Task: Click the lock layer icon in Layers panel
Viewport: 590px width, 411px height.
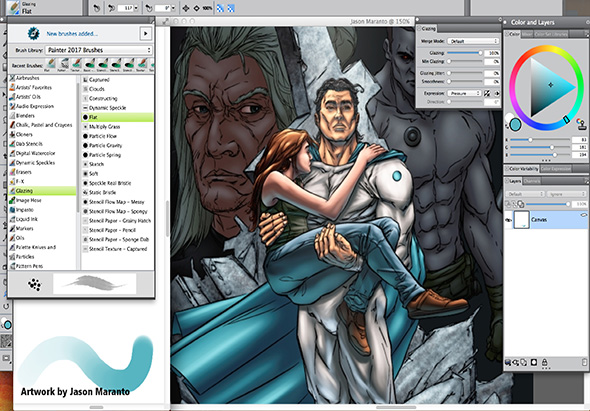Action: click(544, 362)
